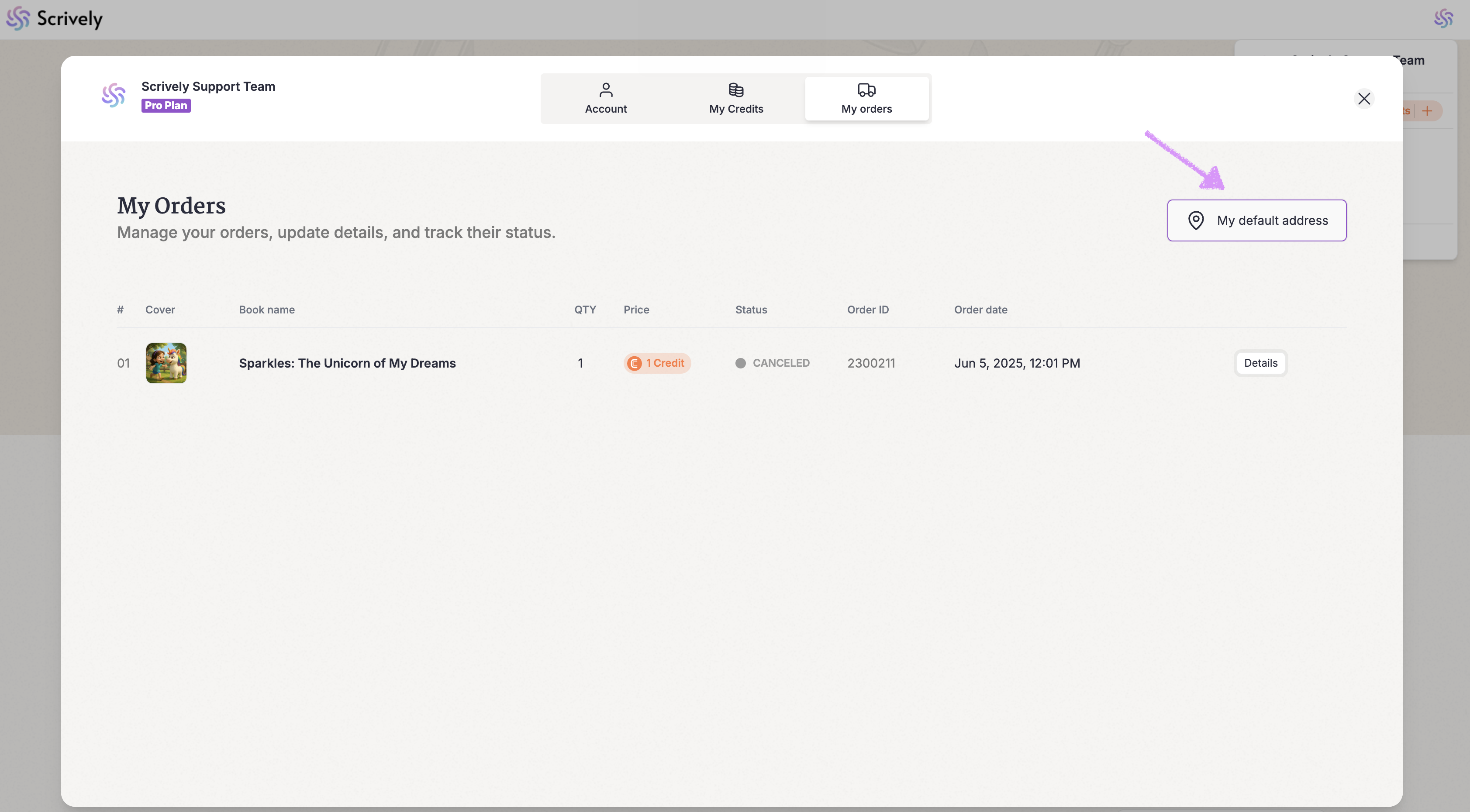Click the Sparkles: The Unicorn book title
1470x812 pixels.
coord(347,363)
